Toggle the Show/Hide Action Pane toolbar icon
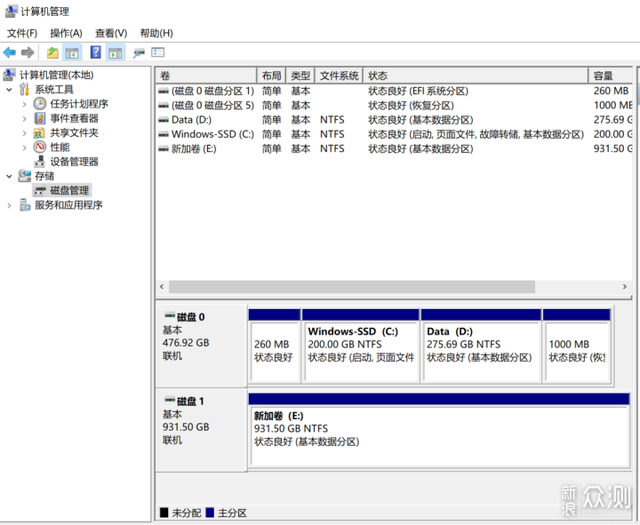This screenshot has height=525, width=640. click(x=116, y=53)
